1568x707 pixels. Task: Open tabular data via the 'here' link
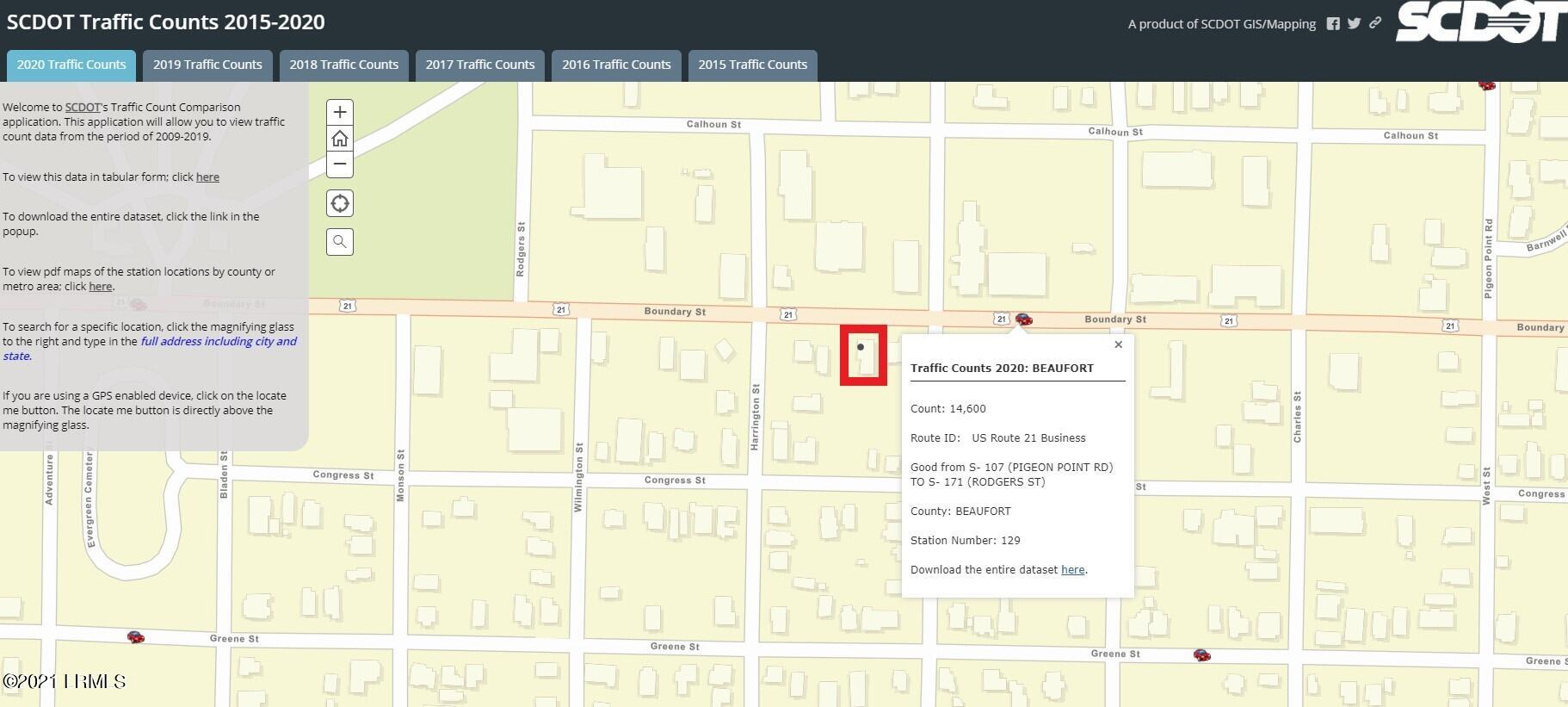pos(207,177)
